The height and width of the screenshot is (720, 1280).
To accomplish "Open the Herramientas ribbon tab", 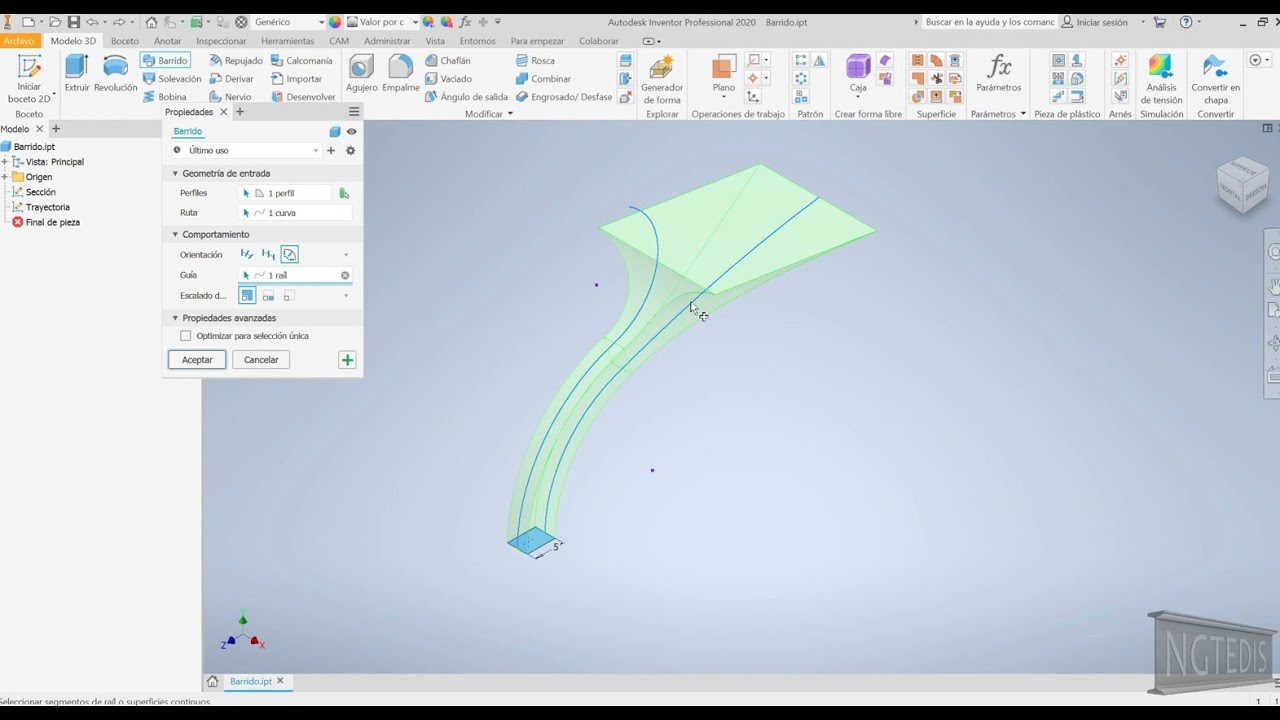I will point(287,41).
